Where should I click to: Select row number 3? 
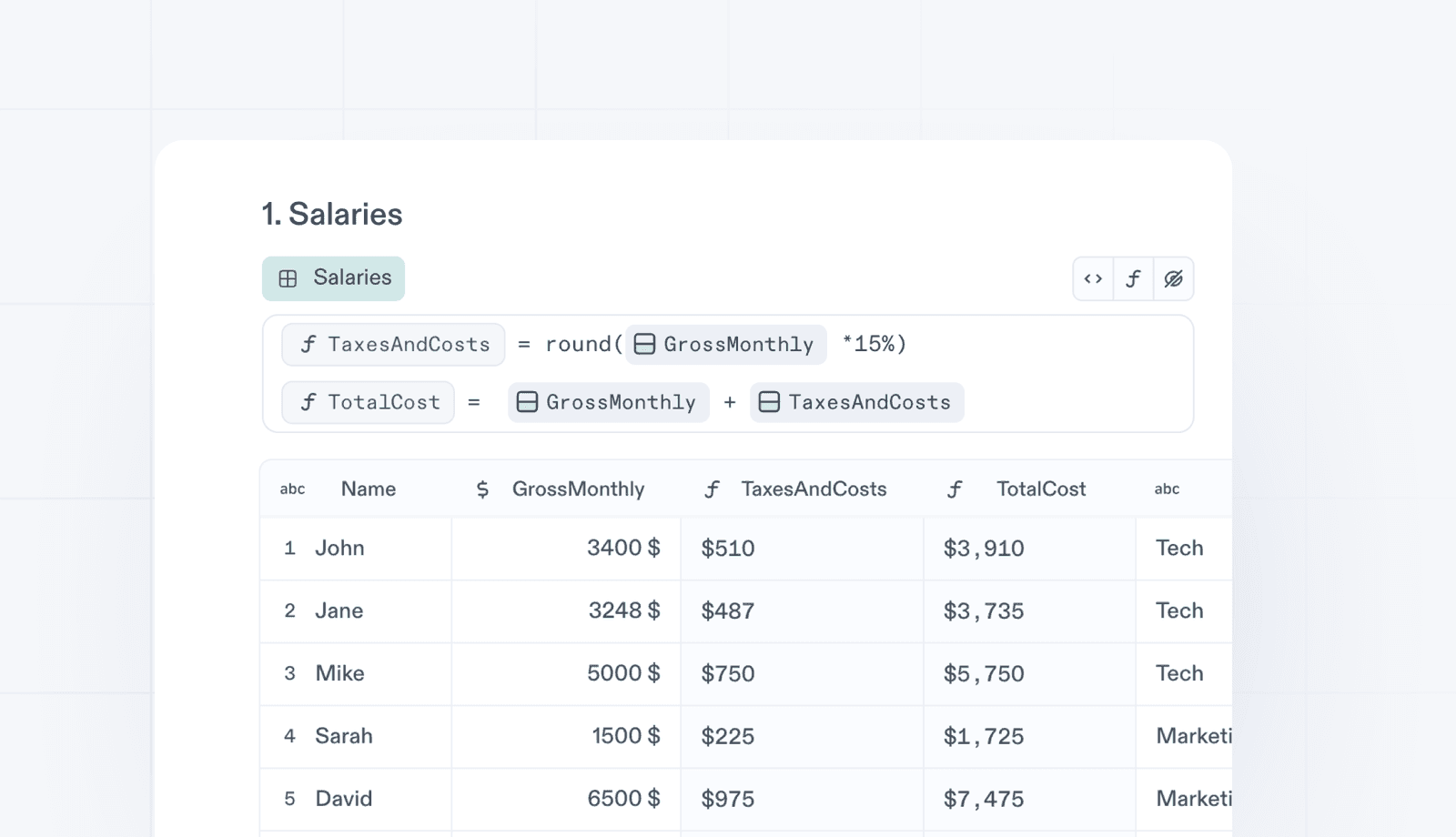[289, 674]
